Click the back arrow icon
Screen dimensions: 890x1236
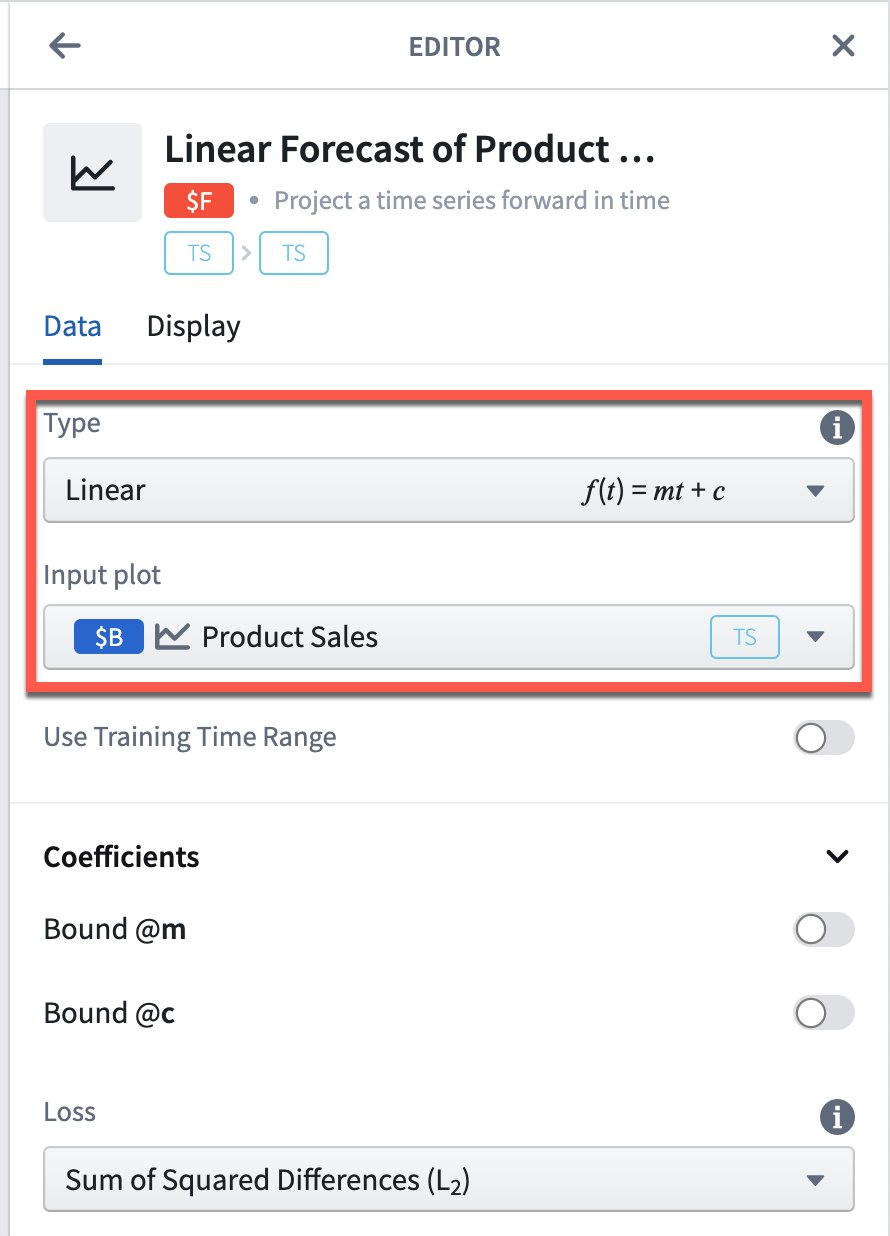65,46
